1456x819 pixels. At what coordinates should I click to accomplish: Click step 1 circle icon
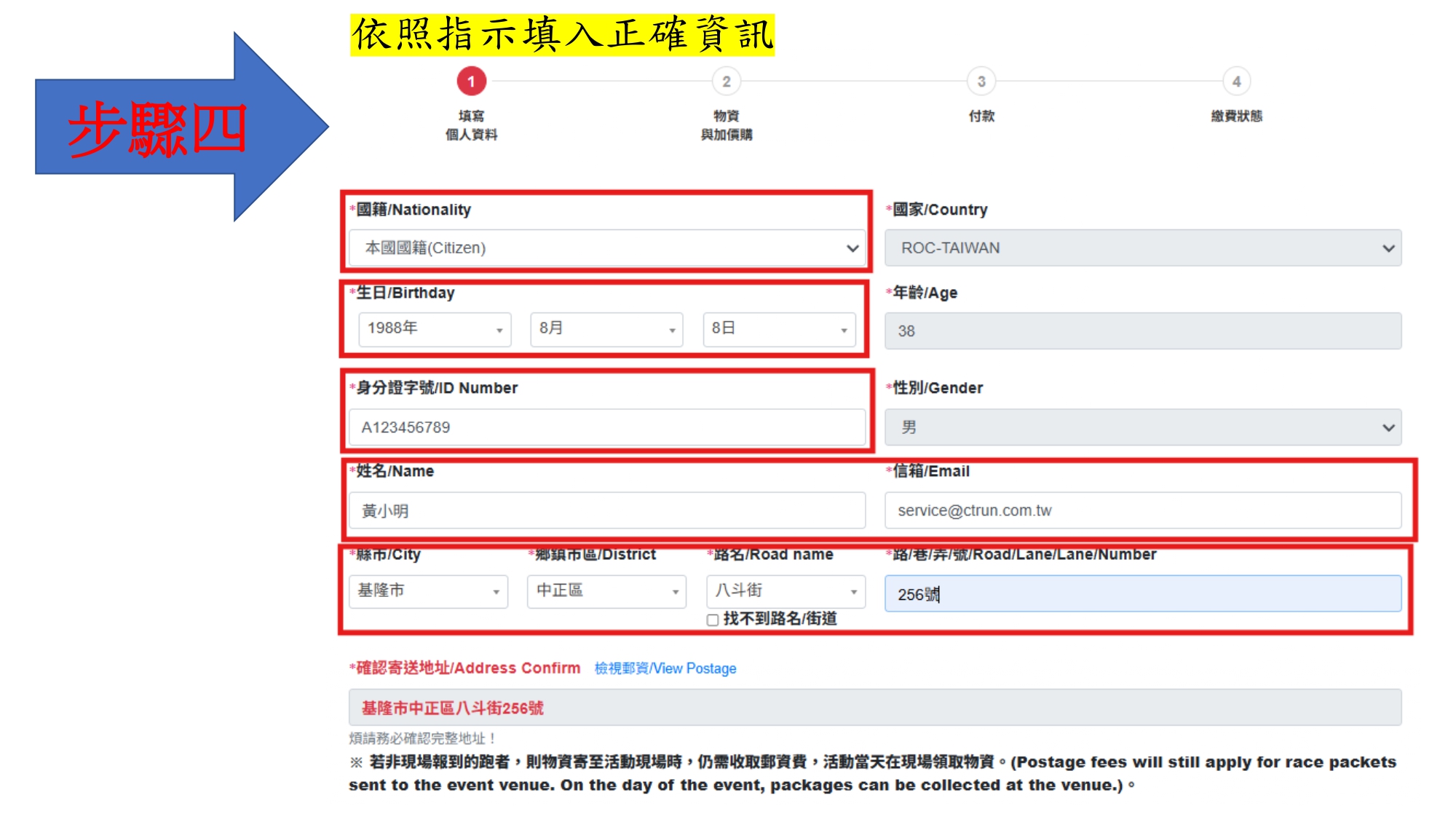pos(471,82)
